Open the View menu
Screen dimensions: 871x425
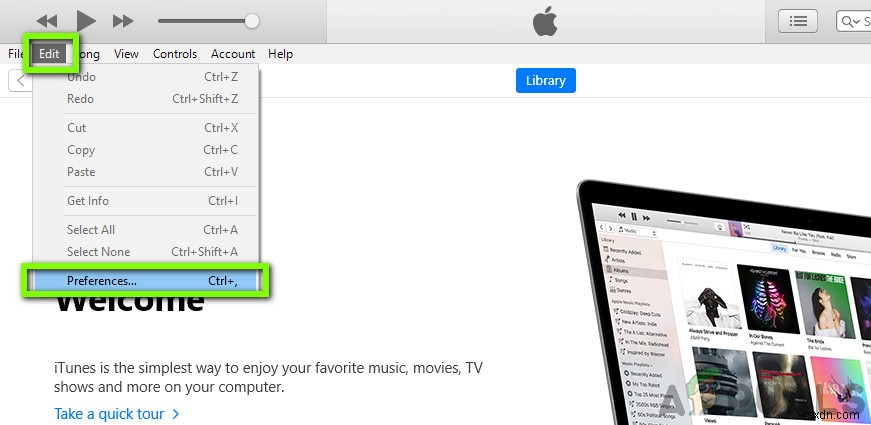[x=126, y=54]
